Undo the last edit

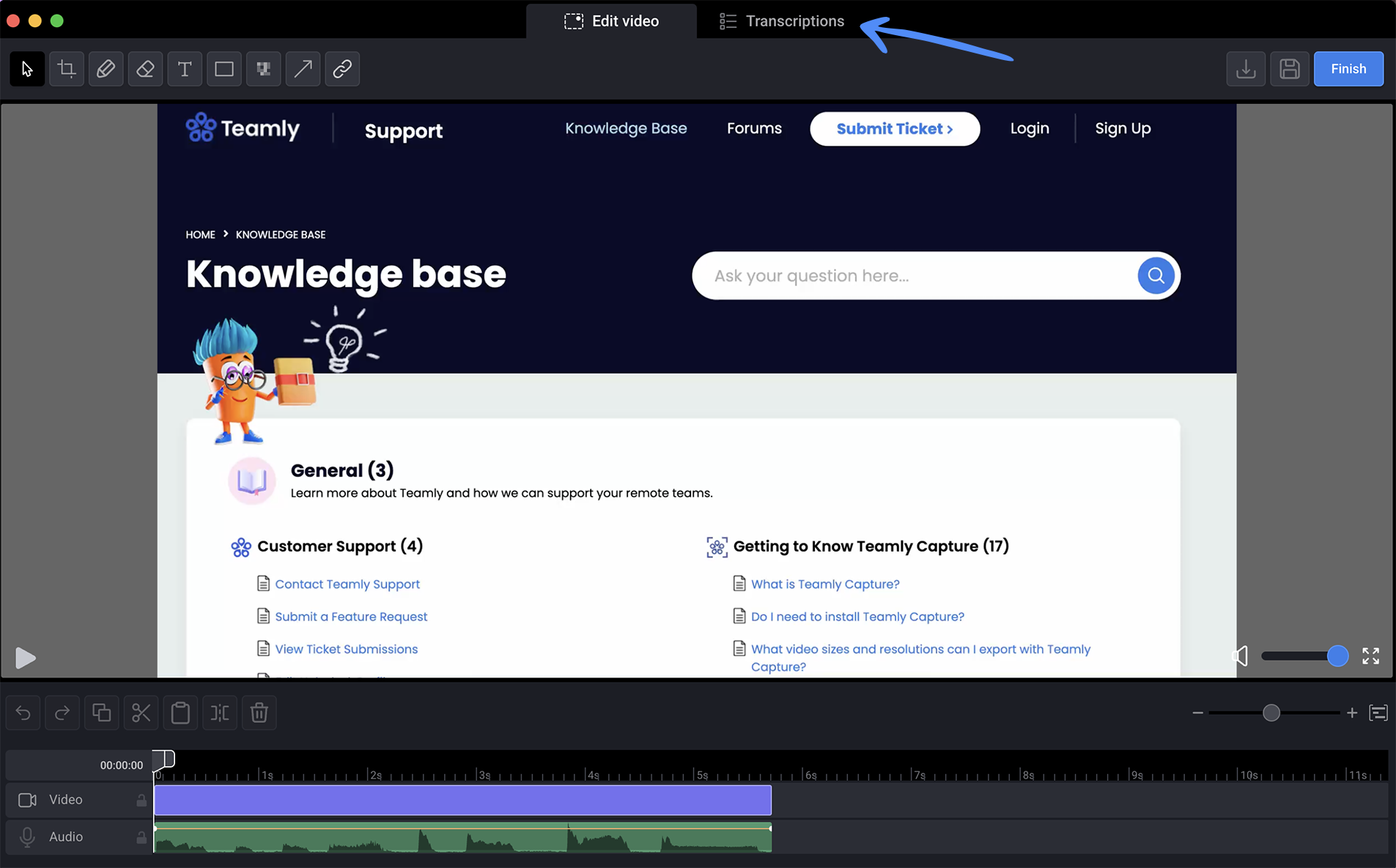click(x=23, y=713)
